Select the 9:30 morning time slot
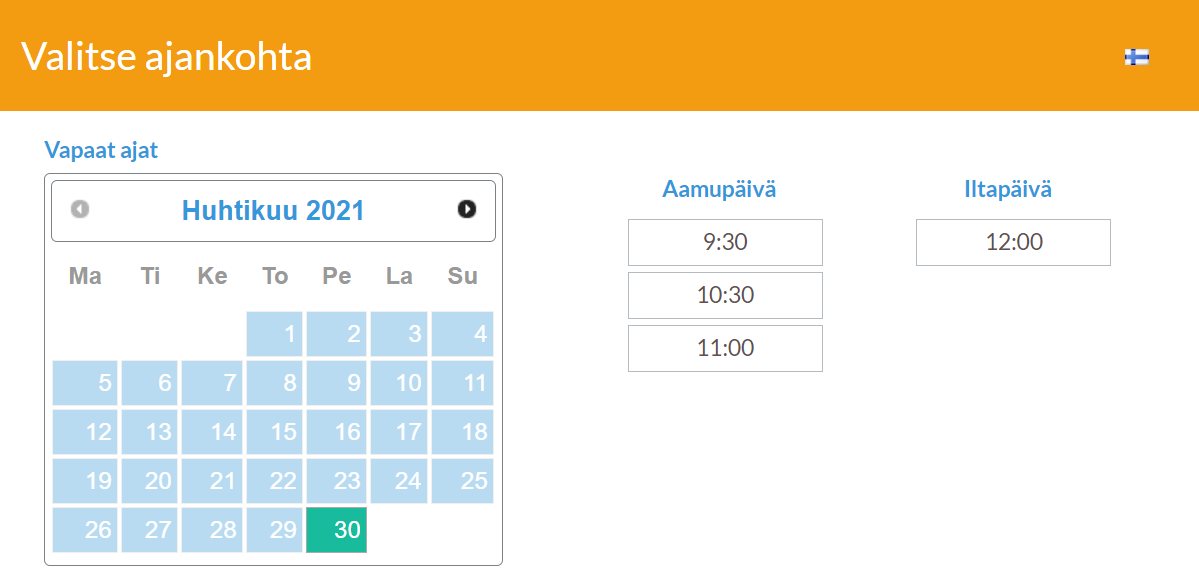Screen dimensions: 1199x581 click(x=725, y=242)
